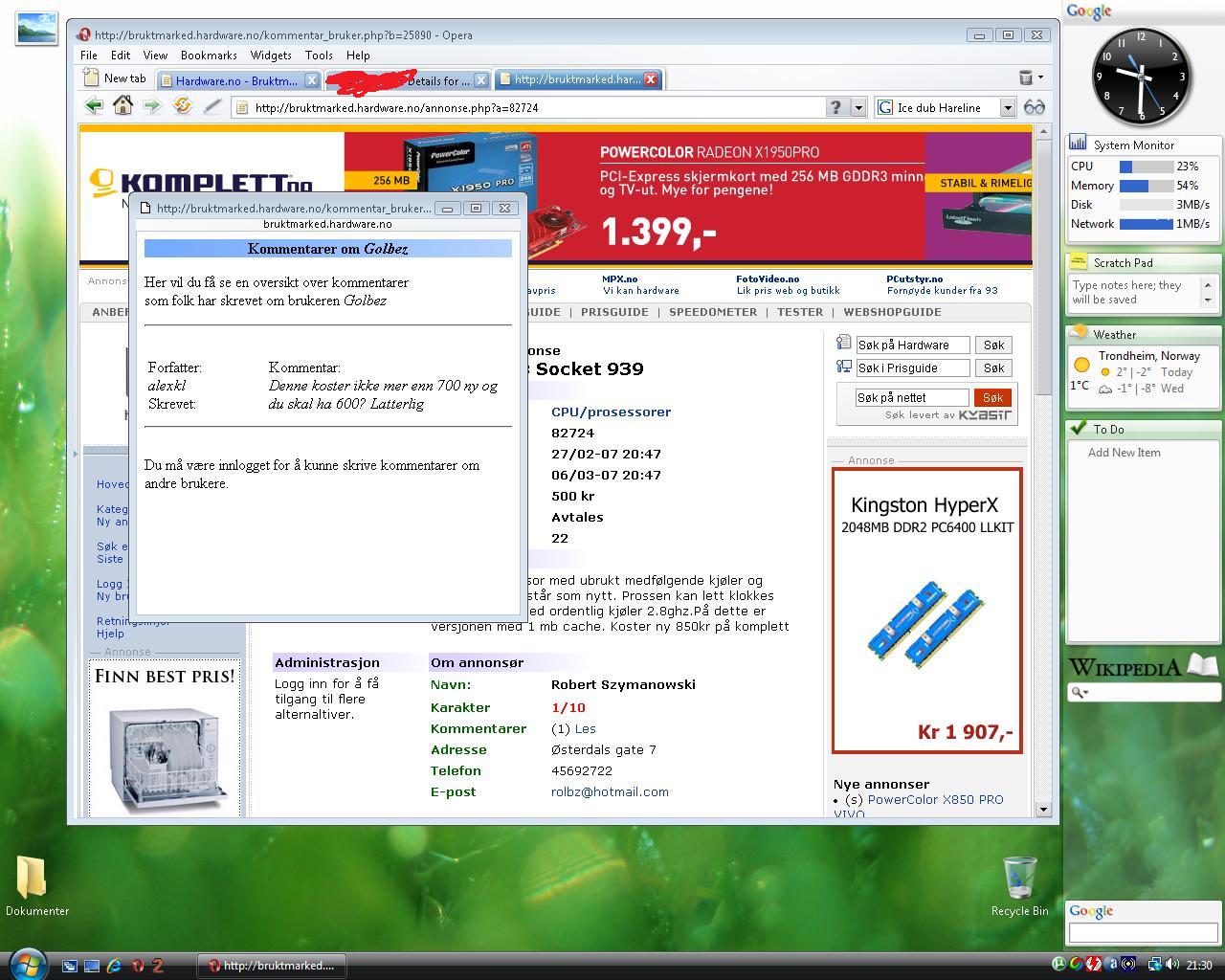
Task: Click the Kingston HyperX advertisement
Action: pos(926,611)
